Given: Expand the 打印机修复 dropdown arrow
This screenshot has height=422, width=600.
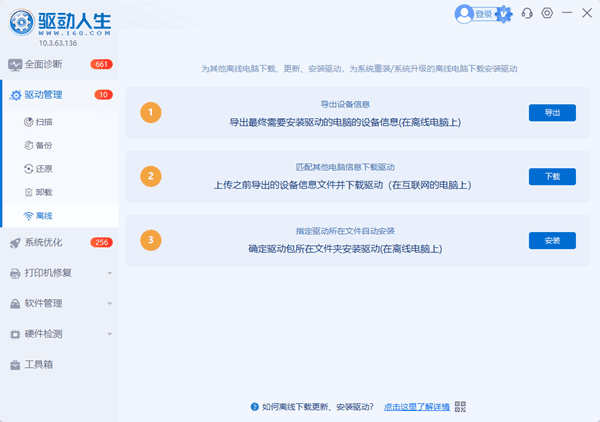Looking at the screenshot, I should pos(110,273).
